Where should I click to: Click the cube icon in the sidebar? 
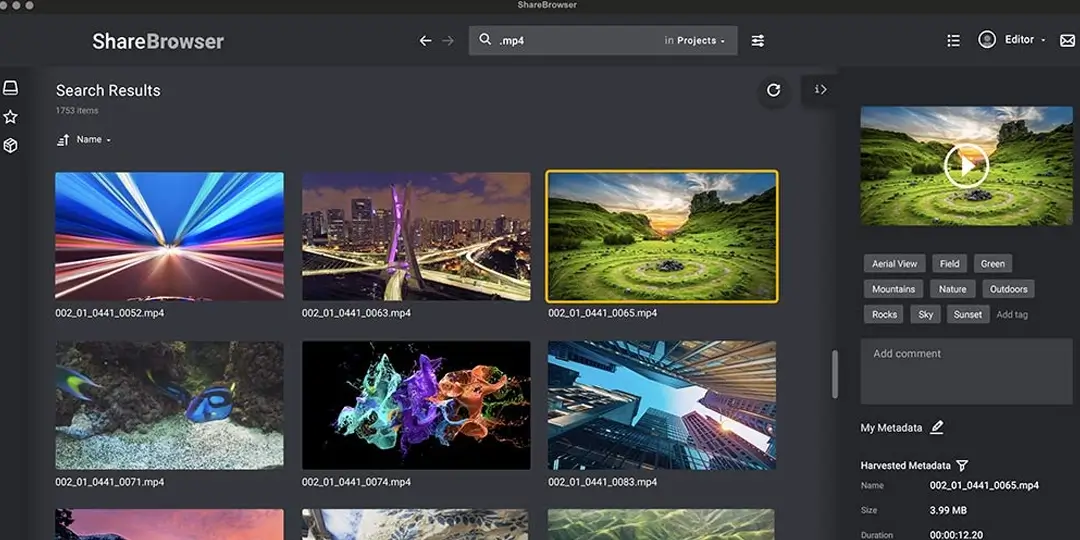[x=10, y=146]
